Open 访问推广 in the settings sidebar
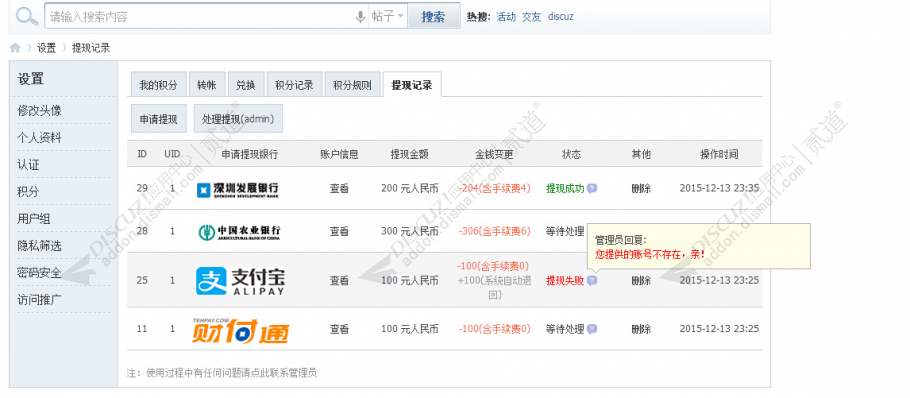The image size is (910, 398). click(x=39, y=300)
